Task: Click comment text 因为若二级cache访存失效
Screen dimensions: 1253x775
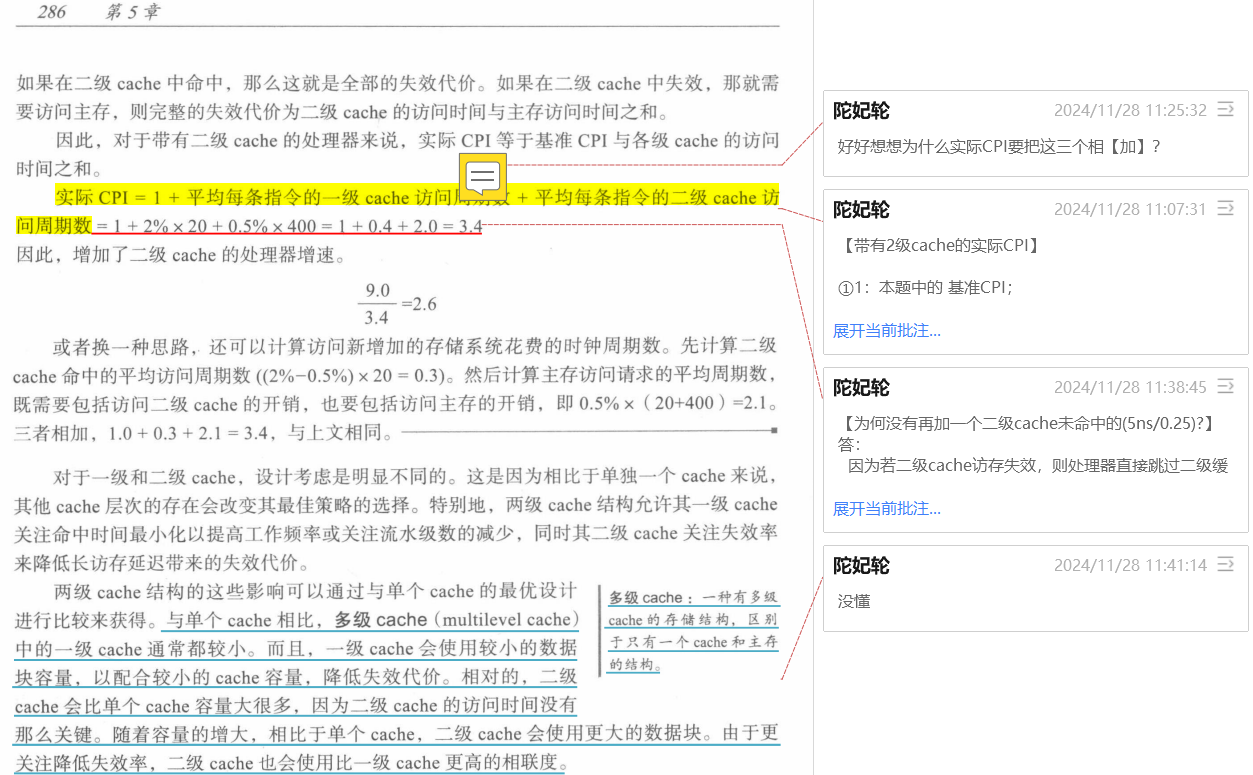Action: (1038, 466)
